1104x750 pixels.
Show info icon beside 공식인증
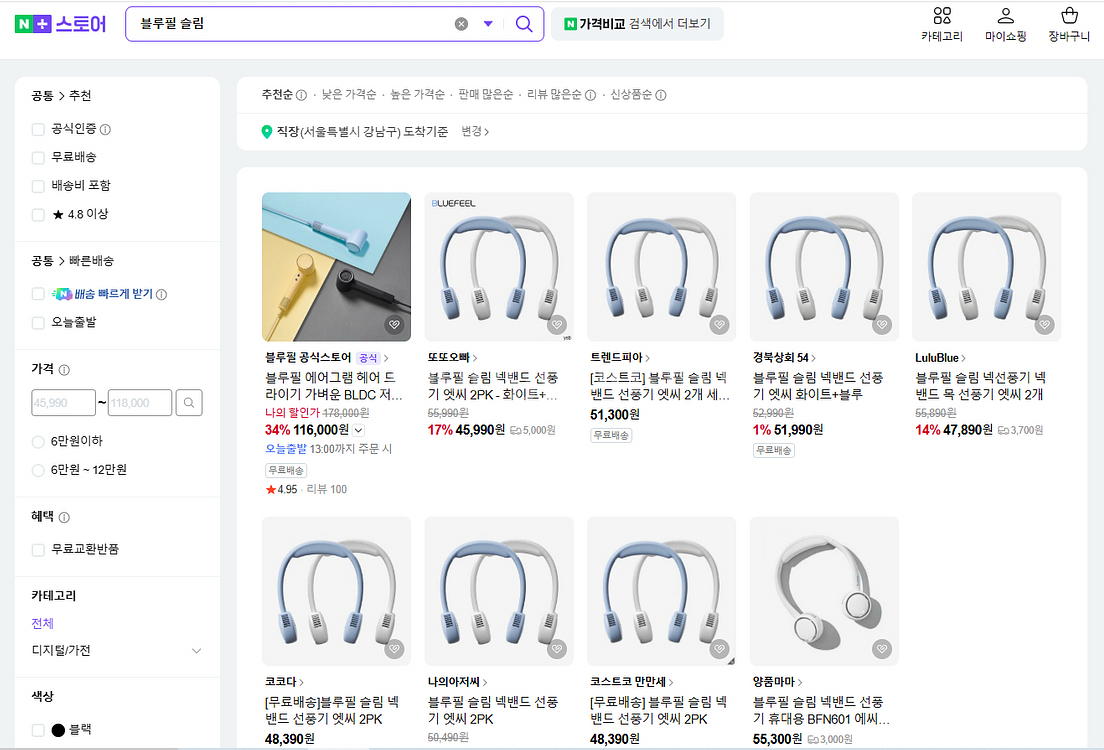[106, 130]
